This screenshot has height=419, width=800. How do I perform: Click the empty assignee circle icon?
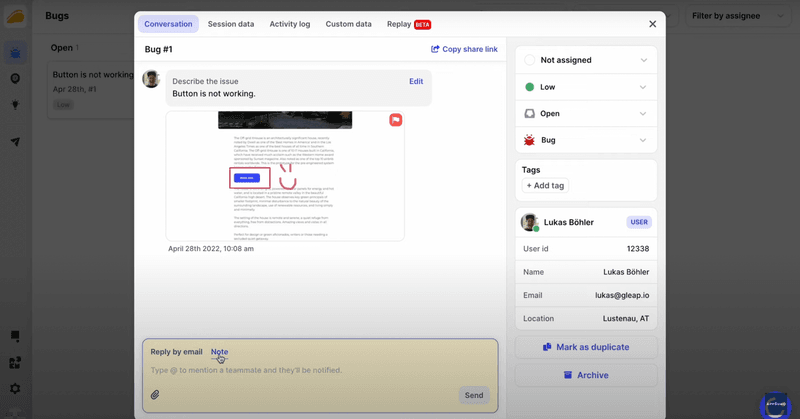(x=530, y=60)
